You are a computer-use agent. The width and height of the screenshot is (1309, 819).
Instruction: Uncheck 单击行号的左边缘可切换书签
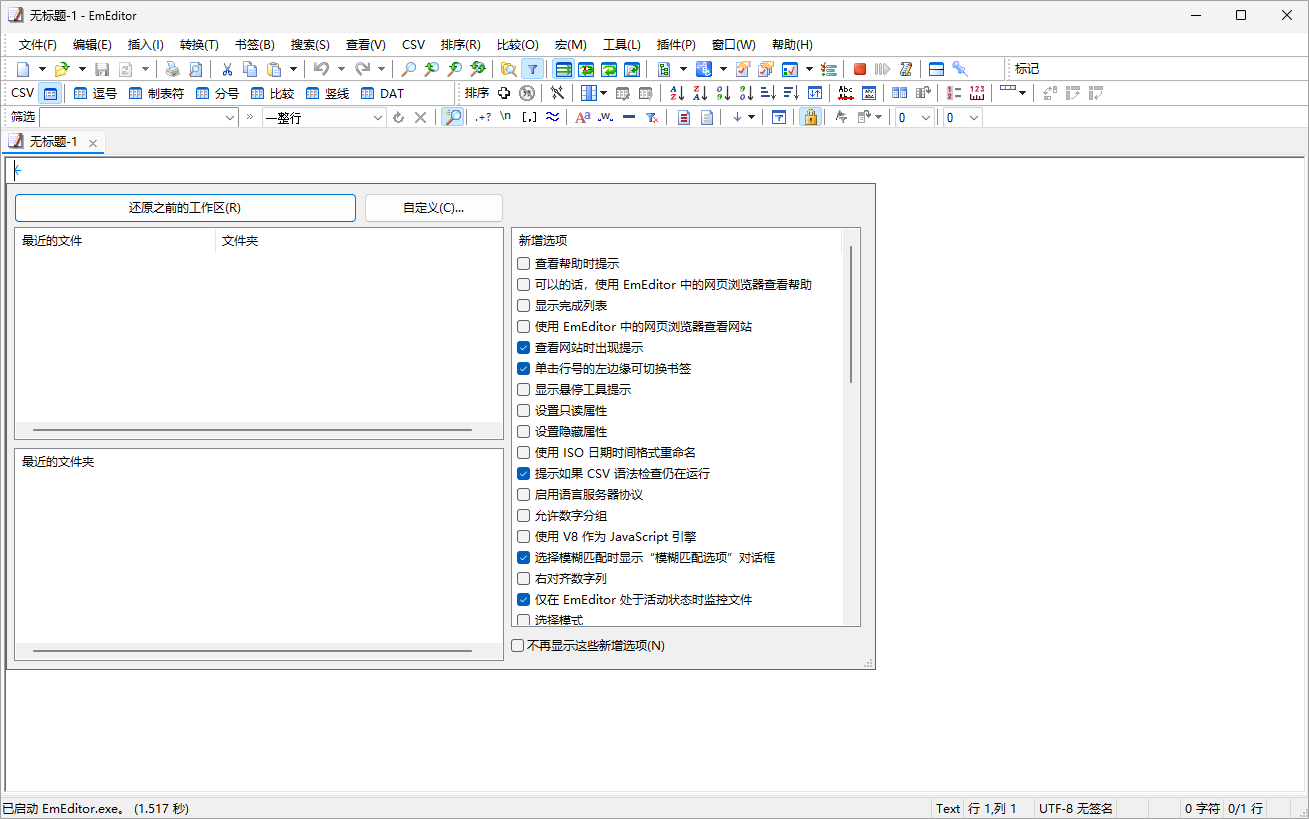523,369
